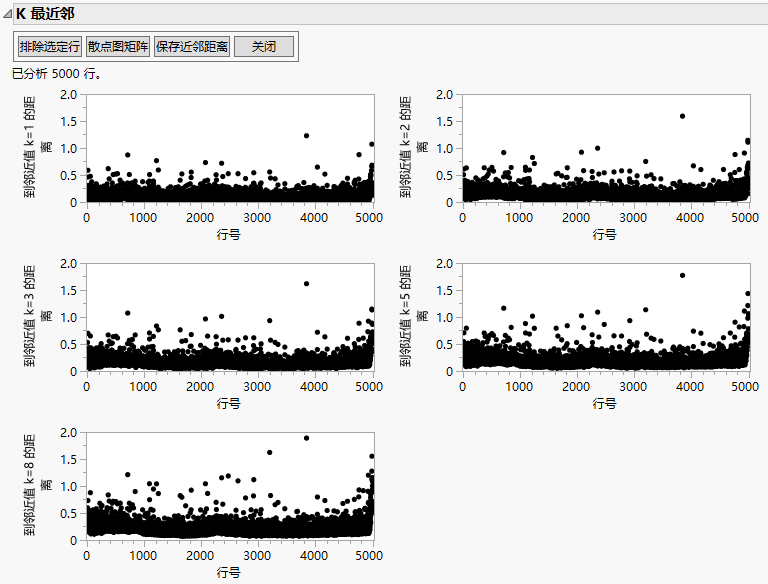The height and width of the screenshot is (584, 768).
Task: Click the 行号 label under k=5 plot
Action: point(605,404)
